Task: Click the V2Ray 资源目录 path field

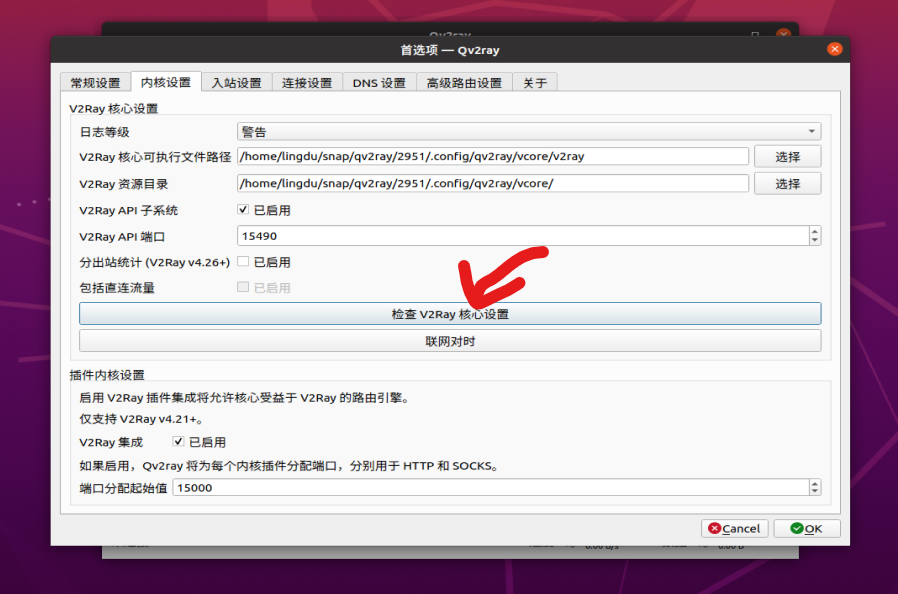Action: 493,183
